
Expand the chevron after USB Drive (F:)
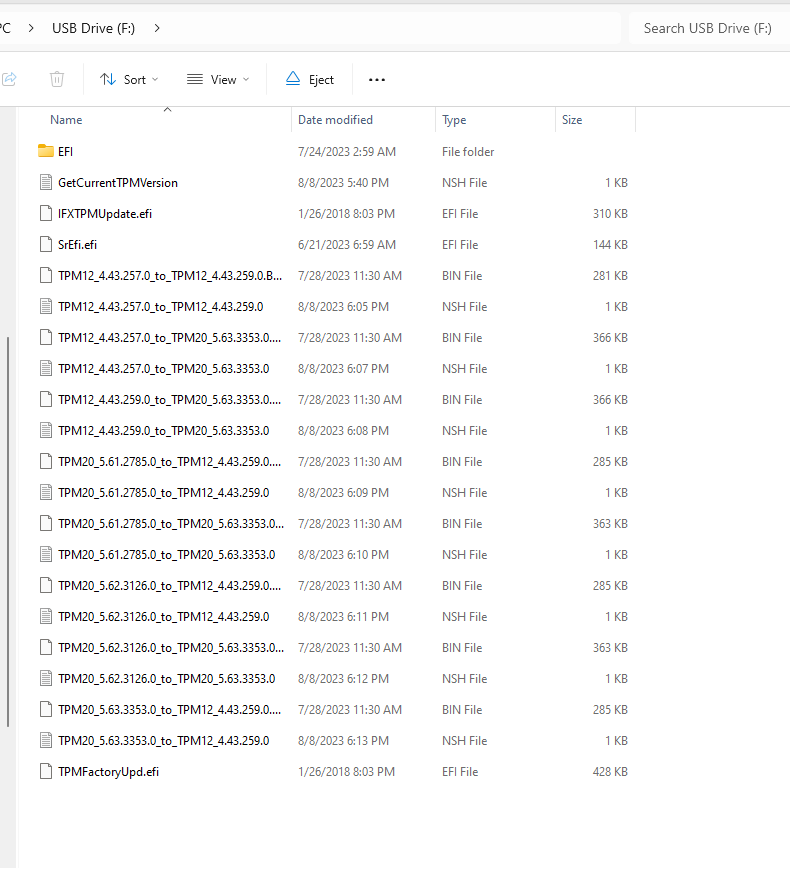(157, 28)
